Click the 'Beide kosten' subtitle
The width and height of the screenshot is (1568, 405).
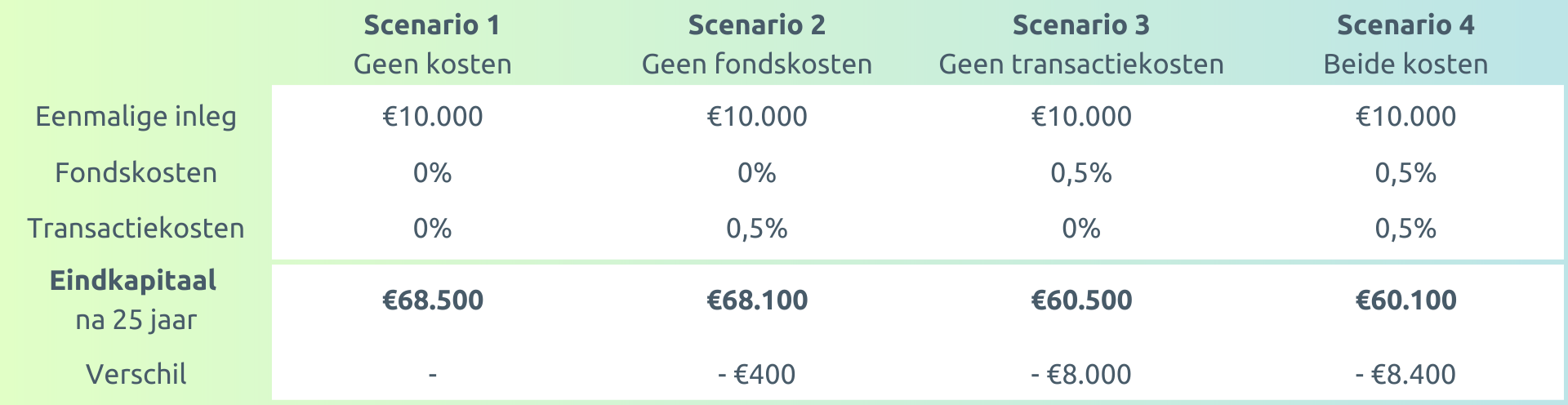point(1405,65)
